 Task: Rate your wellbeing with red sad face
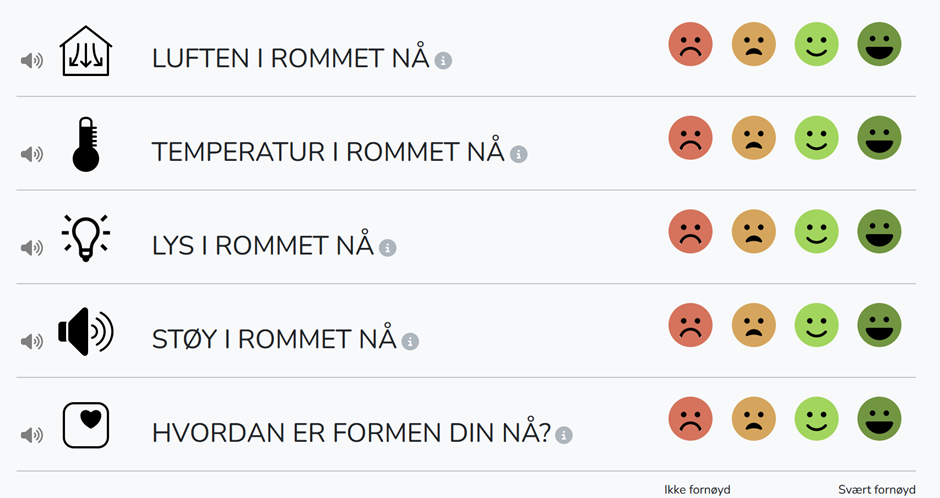click(691, 418)
